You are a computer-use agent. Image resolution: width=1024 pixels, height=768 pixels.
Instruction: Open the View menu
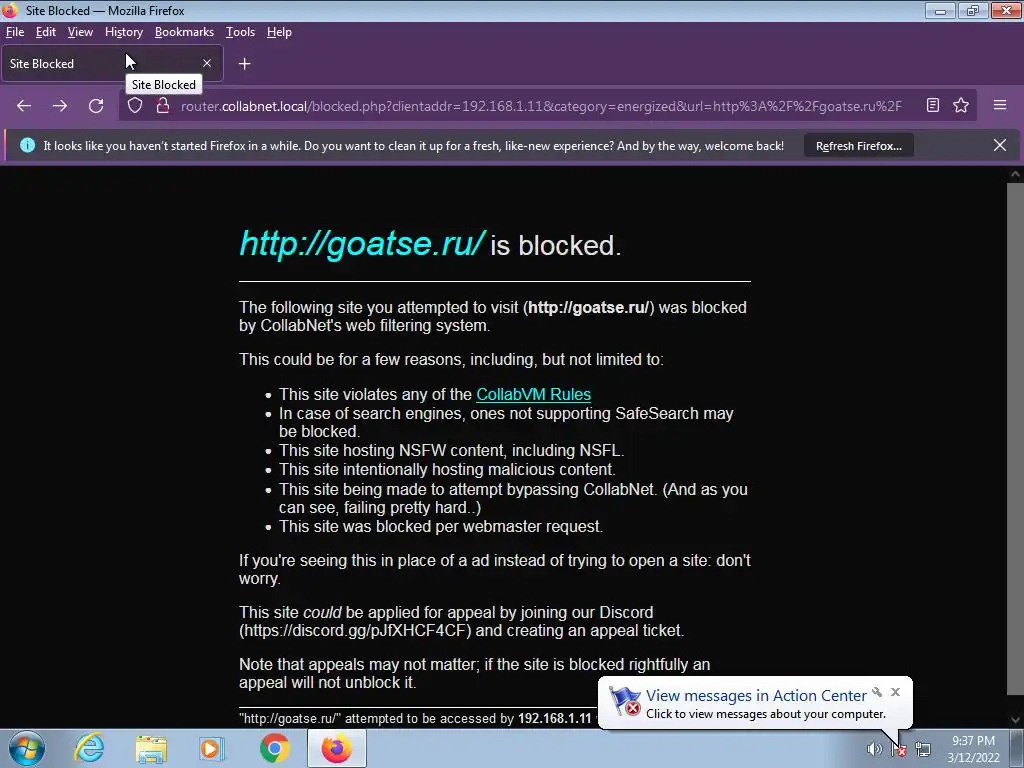[x=80, y=32]
